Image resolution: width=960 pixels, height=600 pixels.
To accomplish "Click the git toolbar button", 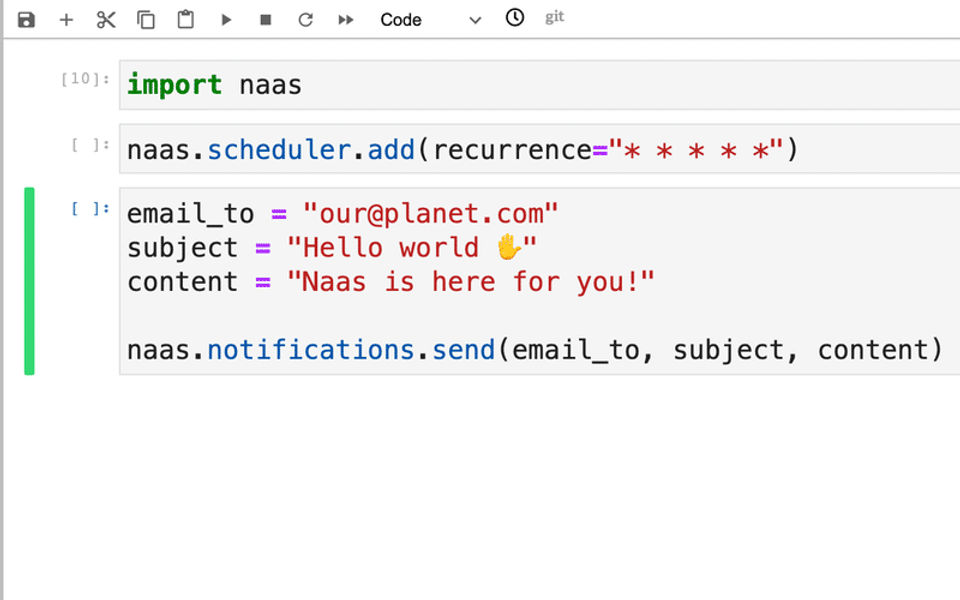I will coord(555,17).
